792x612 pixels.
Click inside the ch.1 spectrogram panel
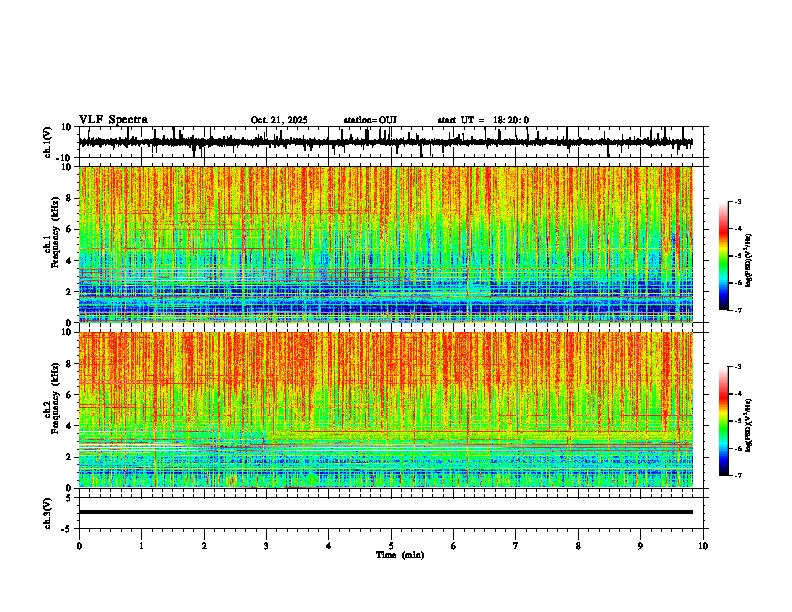pos(385,244)
